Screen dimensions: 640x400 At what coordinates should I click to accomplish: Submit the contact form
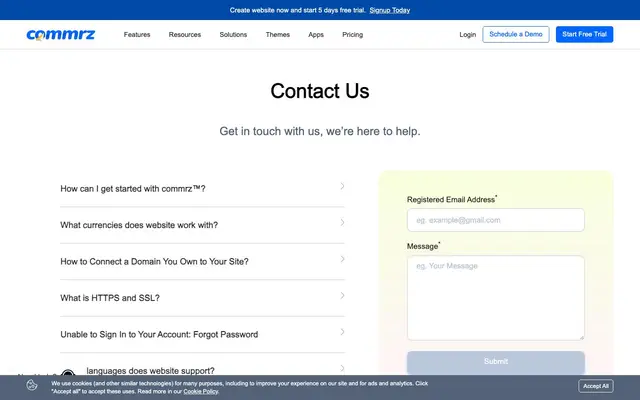point(496,362)
